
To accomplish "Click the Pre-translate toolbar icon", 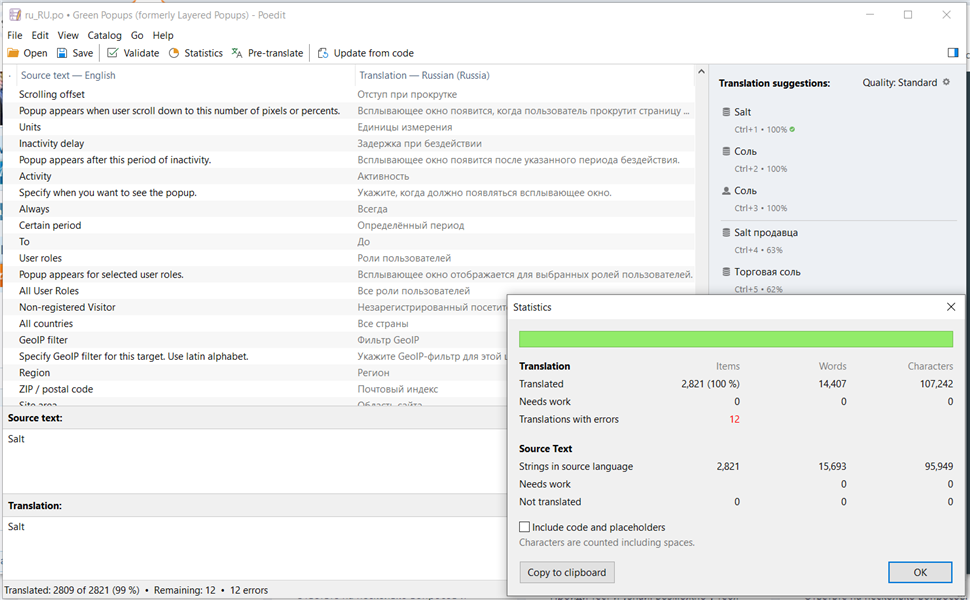I will pos(237,53).
